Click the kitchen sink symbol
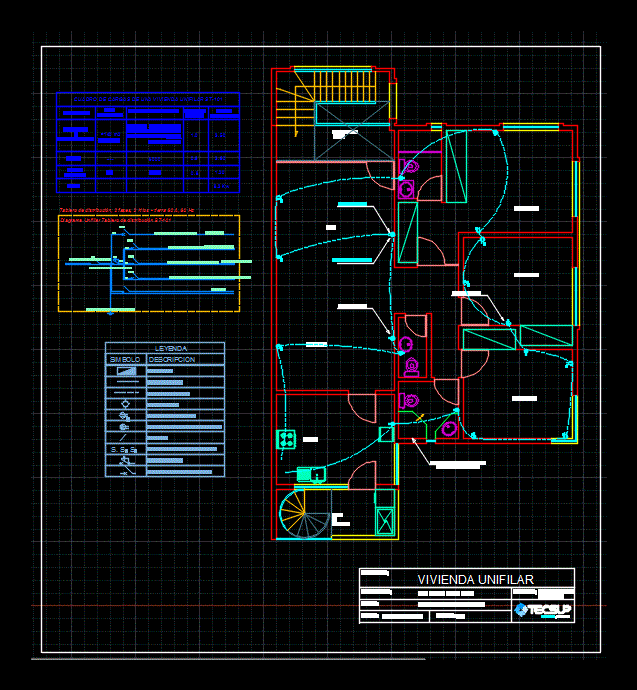637x690 pixels. coord(311,475)
